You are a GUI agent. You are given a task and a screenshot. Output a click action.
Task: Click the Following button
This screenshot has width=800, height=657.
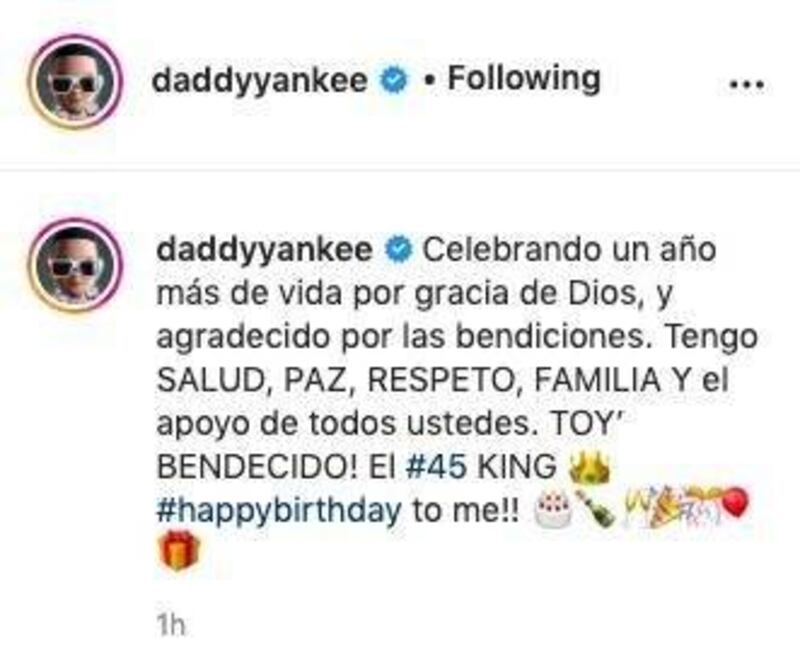523,79
